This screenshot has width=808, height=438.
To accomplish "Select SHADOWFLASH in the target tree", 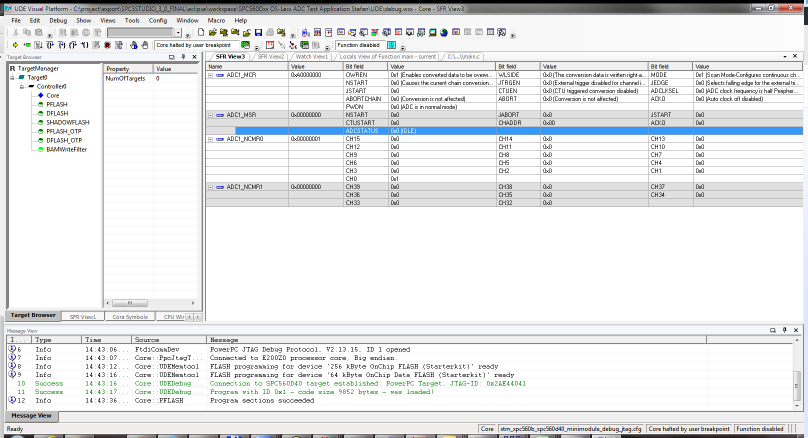I will coord(68,122).
